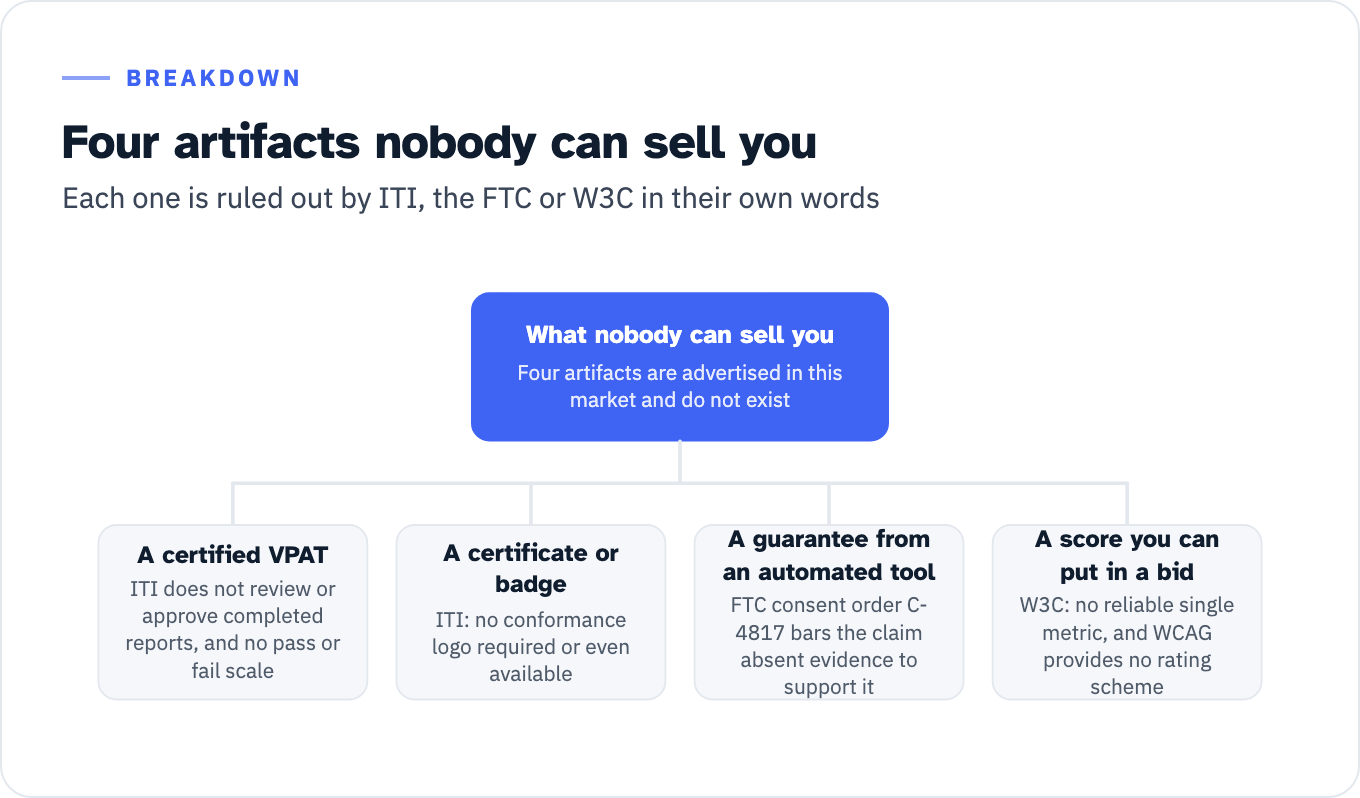This screenshot has width=1360, height=798.
Task: Click the 'A certificate or badge' title text
Action: pos(531,568)
